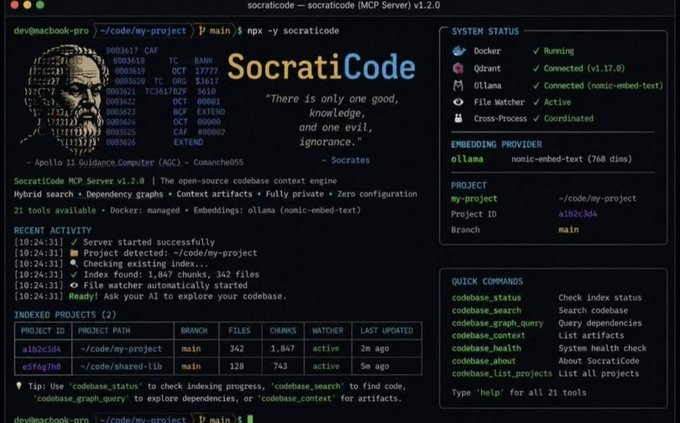Select the codebase_health command

click(x=486, y=348)
